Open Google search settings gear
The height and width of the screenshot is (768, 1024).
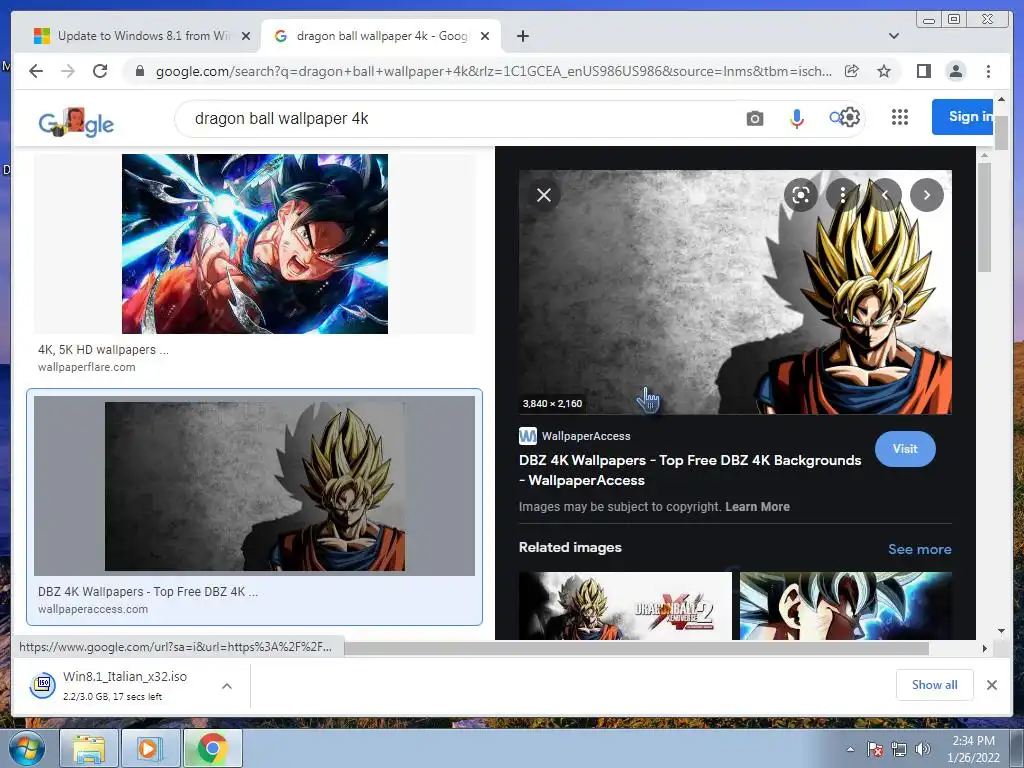pyautogui.click(x=850, y=118)
